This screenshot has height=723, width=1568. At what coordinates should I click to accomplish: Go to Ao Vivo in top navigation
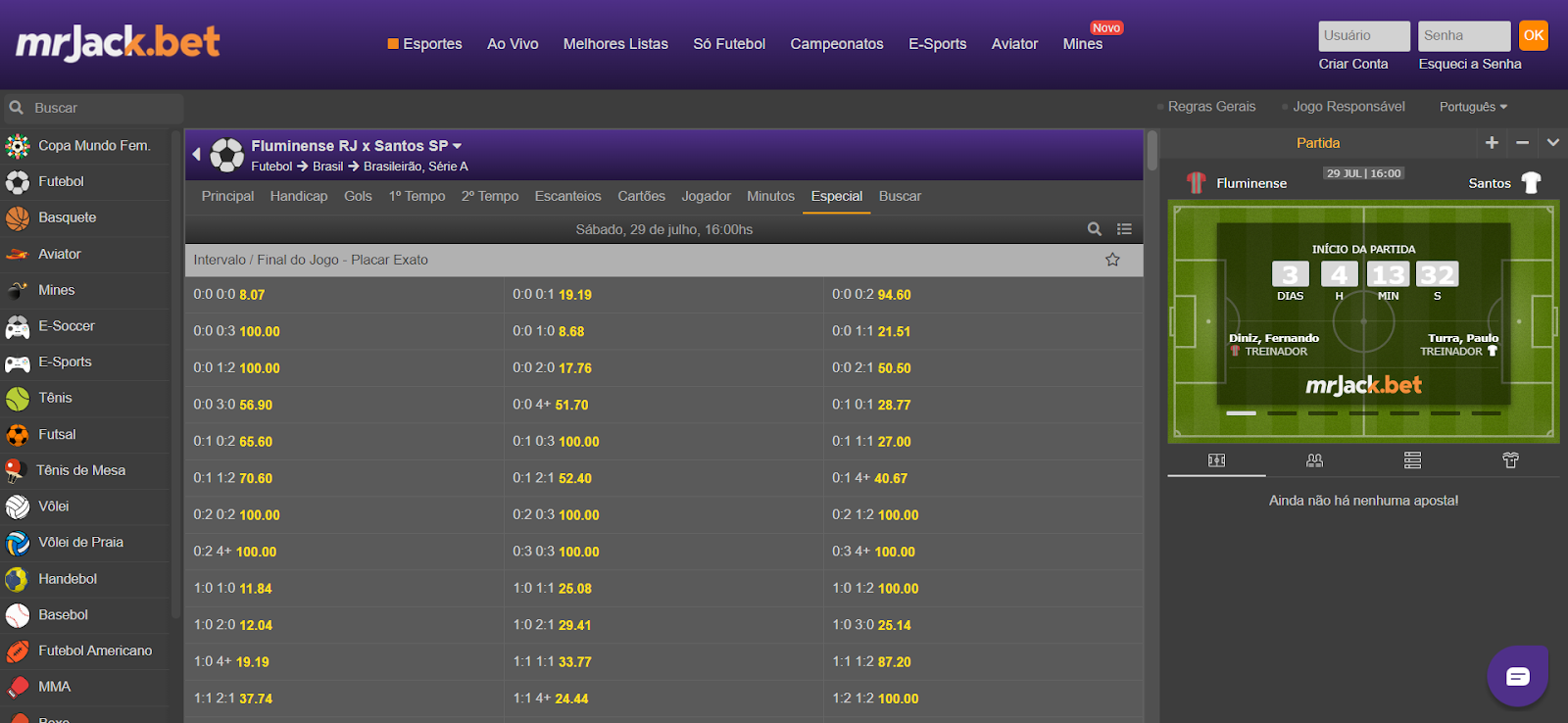513,44
